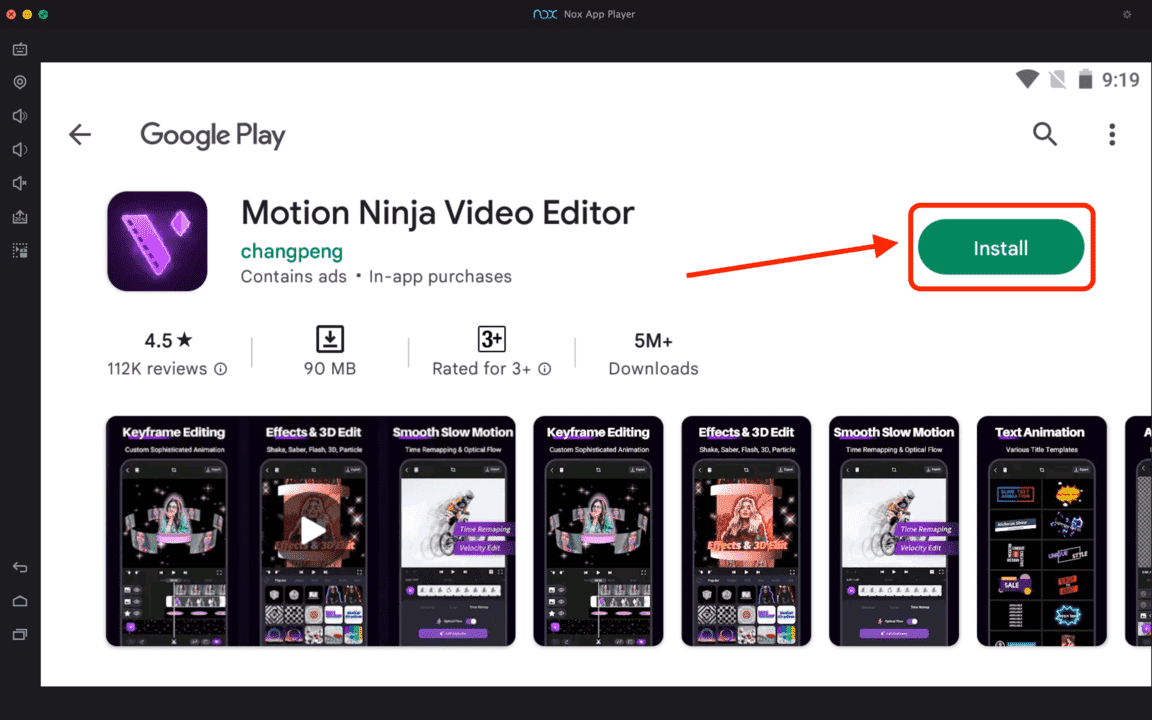Viewport: 1152px width, 720px height.
Task: Click the Google Play logo text
Action: (213, 135)
